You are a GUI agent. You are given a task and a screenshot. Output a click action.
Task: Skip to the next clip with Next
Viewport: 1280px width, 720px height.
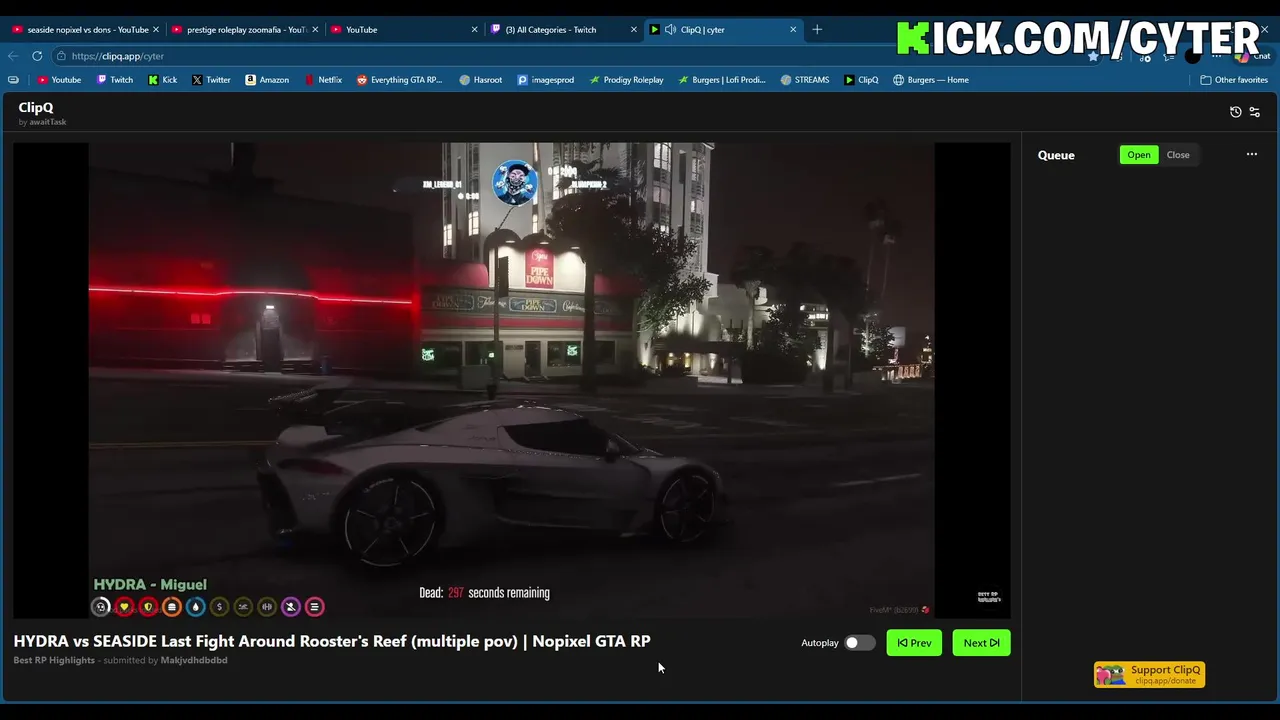(x=981, y=643)
